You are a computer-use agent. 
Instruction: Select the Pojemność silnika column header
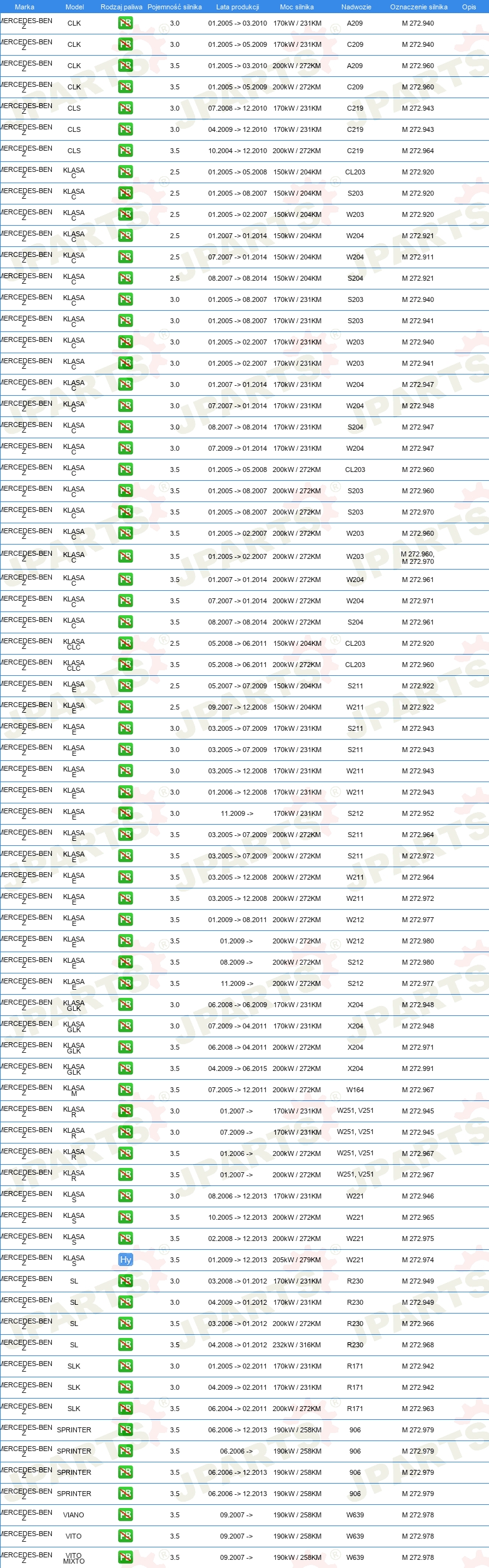click(x=174, y=7)
